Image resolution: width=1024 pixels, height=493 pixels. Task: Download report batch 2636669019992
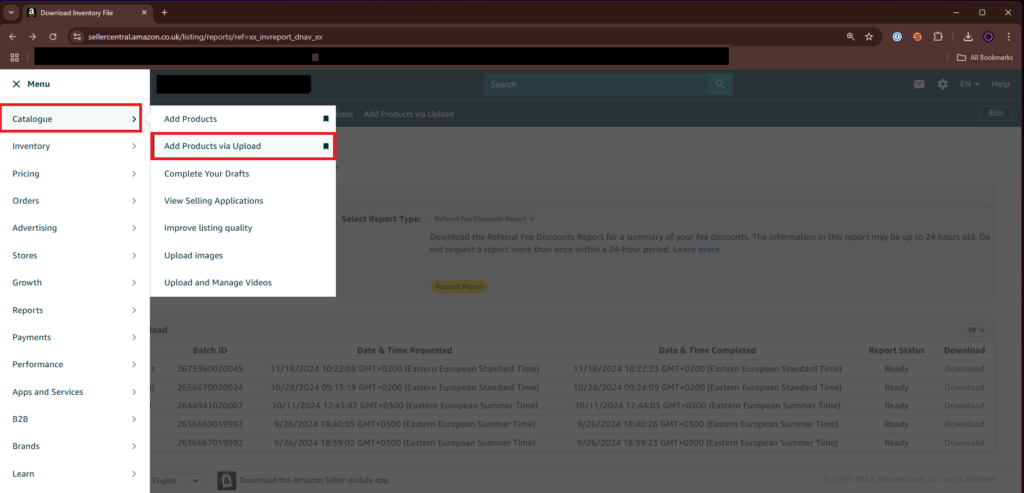pyautogui.click(x=964, y=424)
